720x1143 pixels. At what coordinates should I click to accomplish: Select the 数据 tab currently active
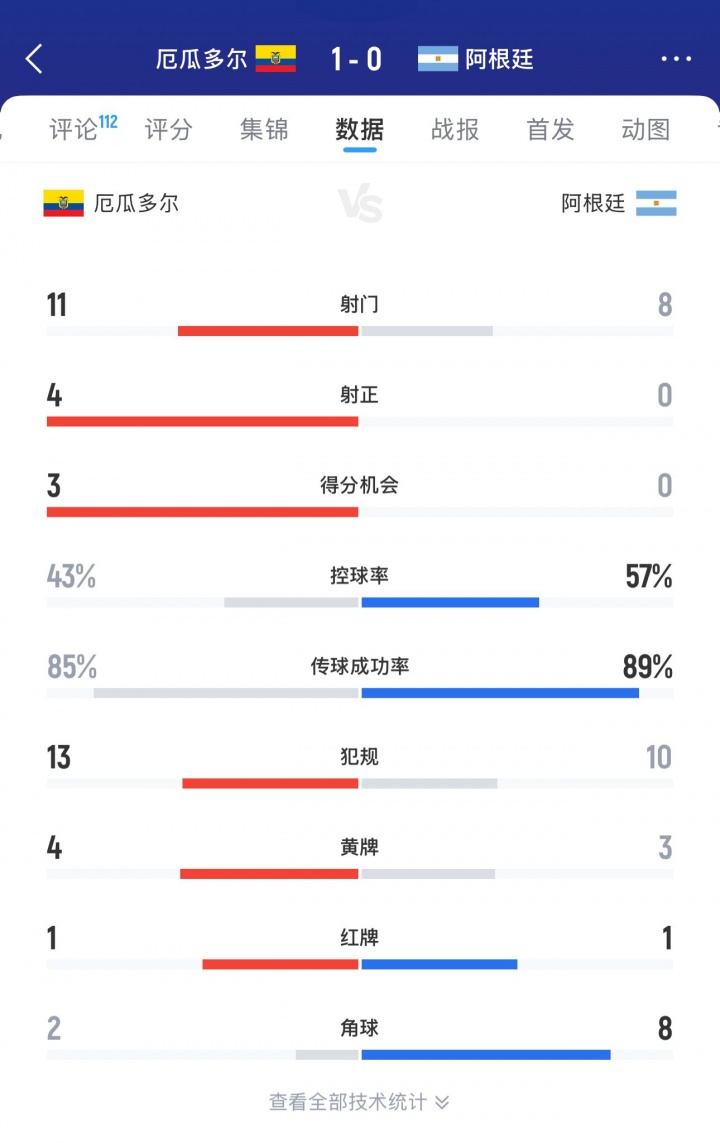pyautogui.click(x=358, y=129)
